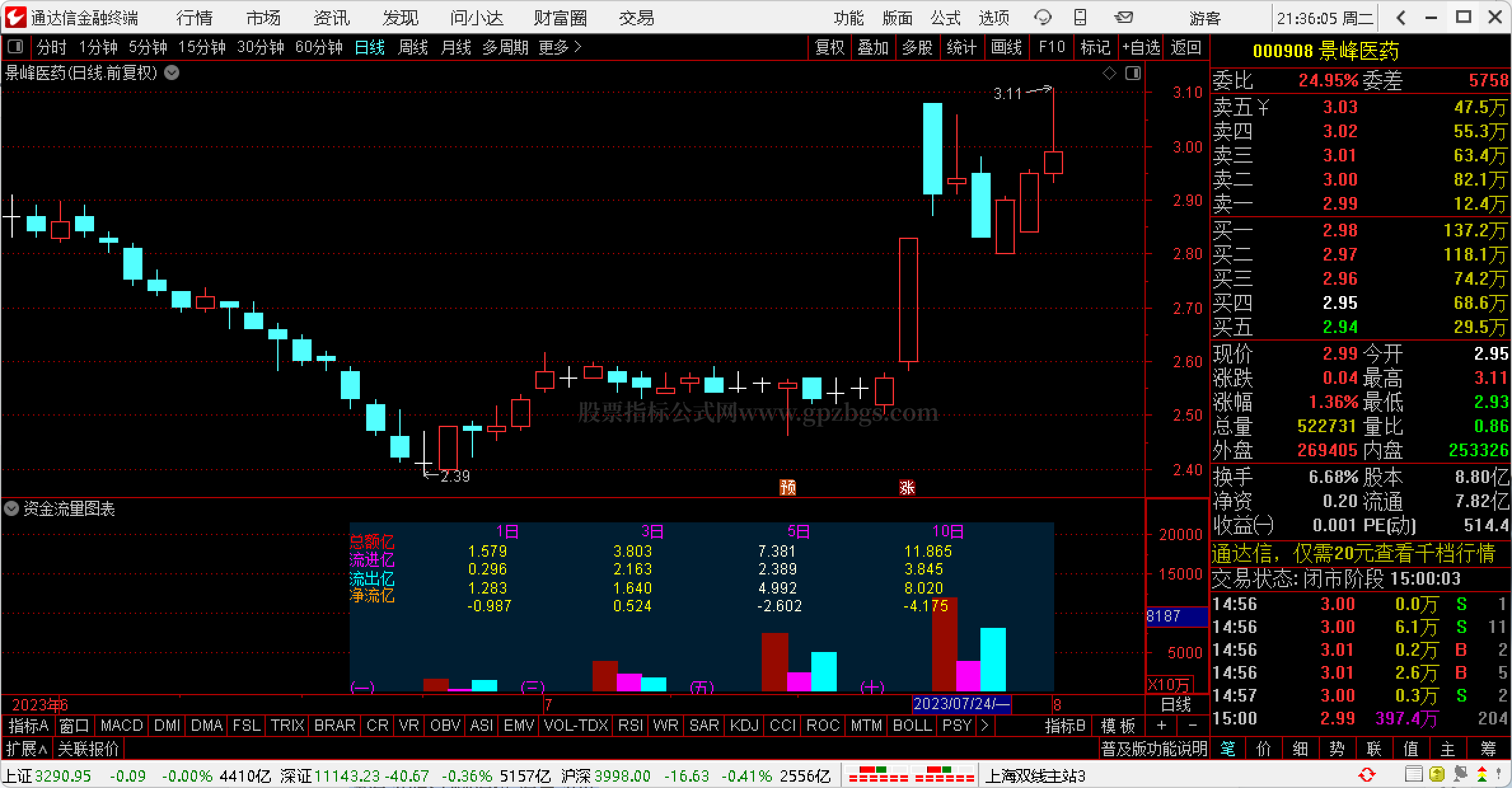Click the 复权 adjustment button
Screen dimensions: 1512x788
830,47
